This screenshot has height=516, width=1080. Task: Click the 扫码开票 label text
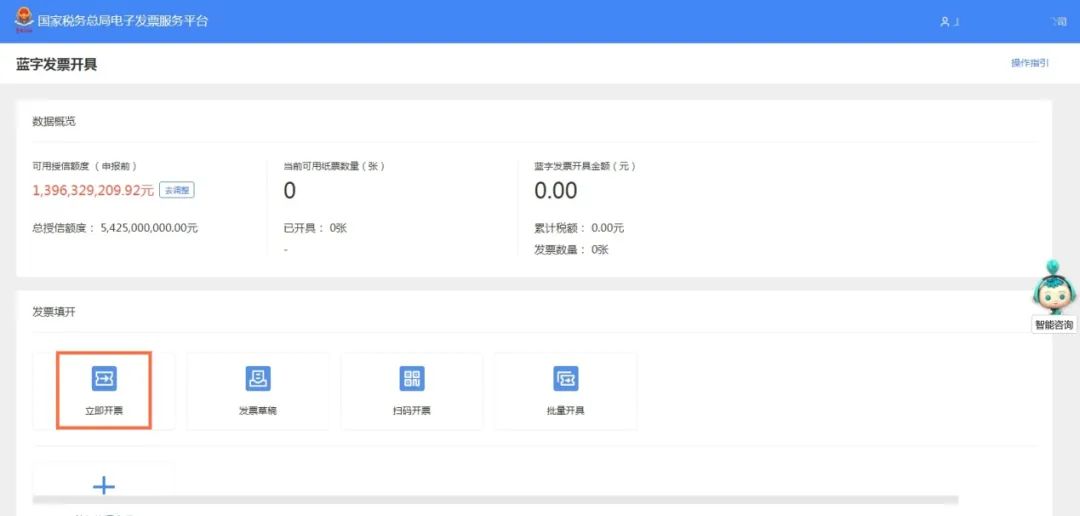pyautogui.click(x=412, y=411)
